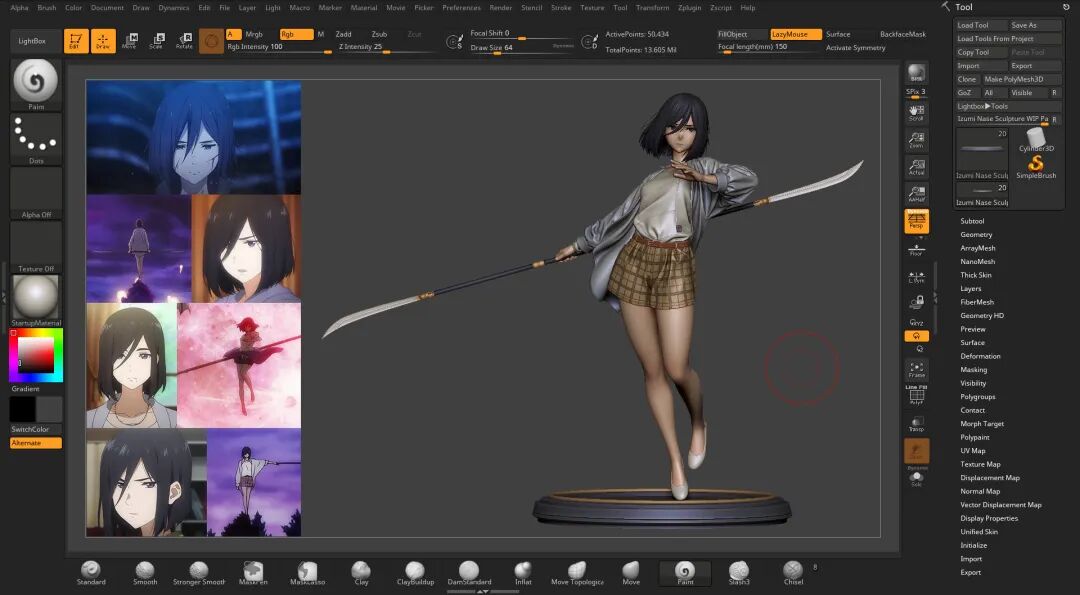1080x595 pixels.
Task: Toggle Local Symmetry (L.Sym)
Action: tap(916, 277)
